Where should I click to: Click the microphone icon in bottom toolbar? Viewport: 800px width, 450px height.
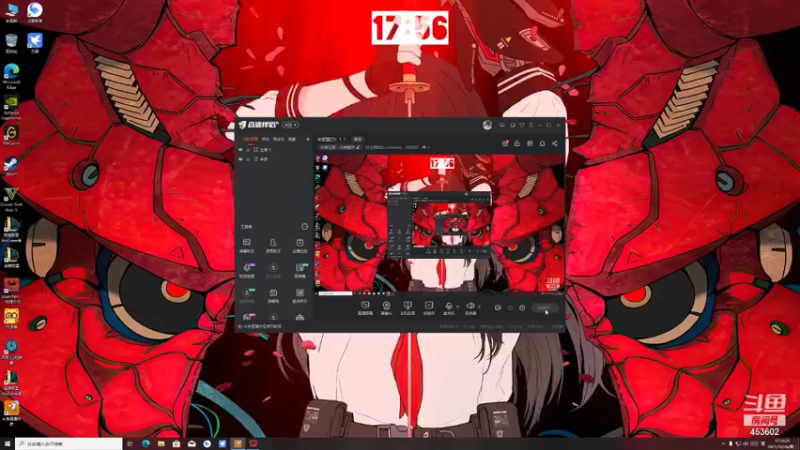click(x=449, y=307)
